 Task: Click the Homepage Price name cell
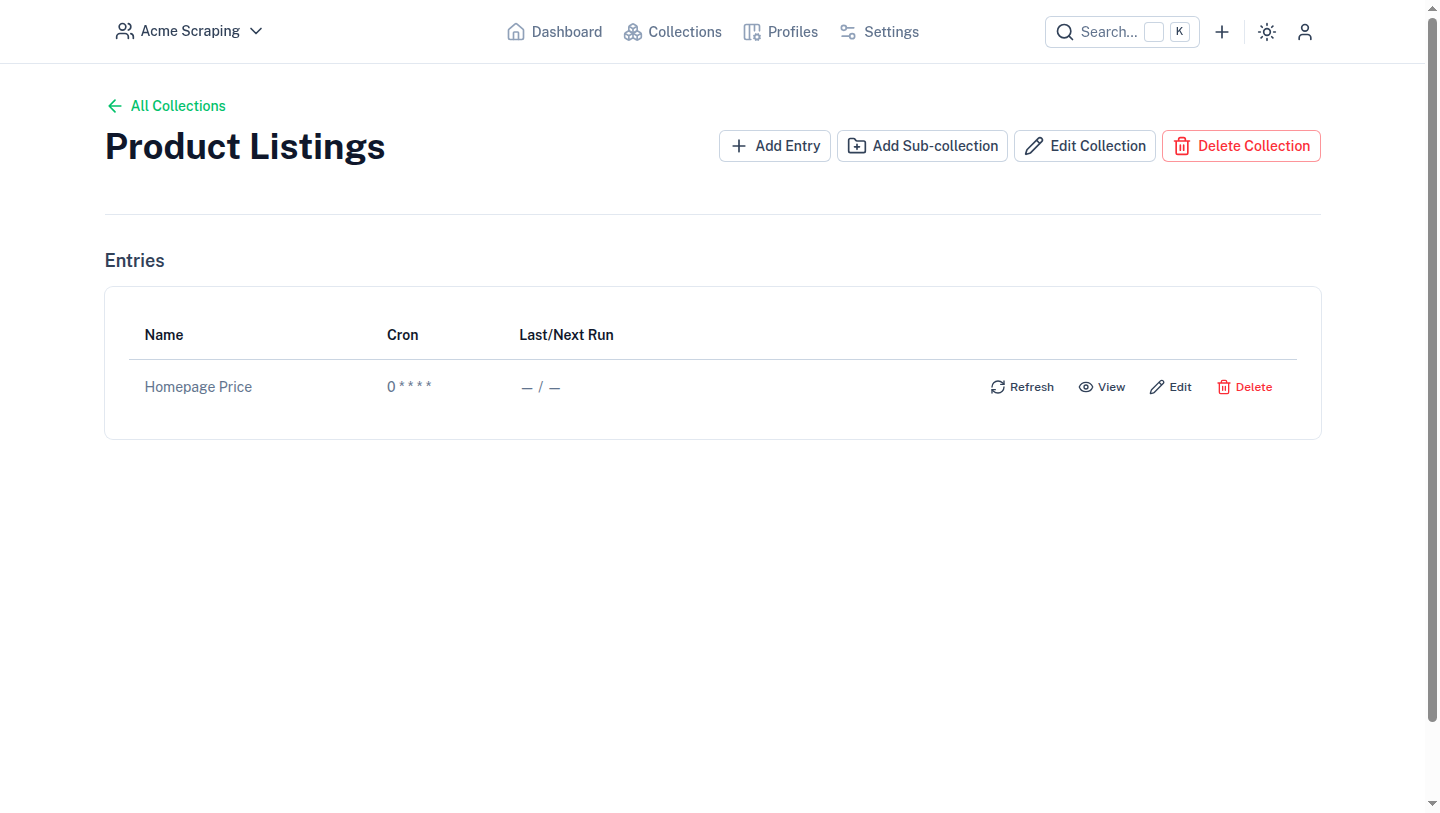pos(198,387)
